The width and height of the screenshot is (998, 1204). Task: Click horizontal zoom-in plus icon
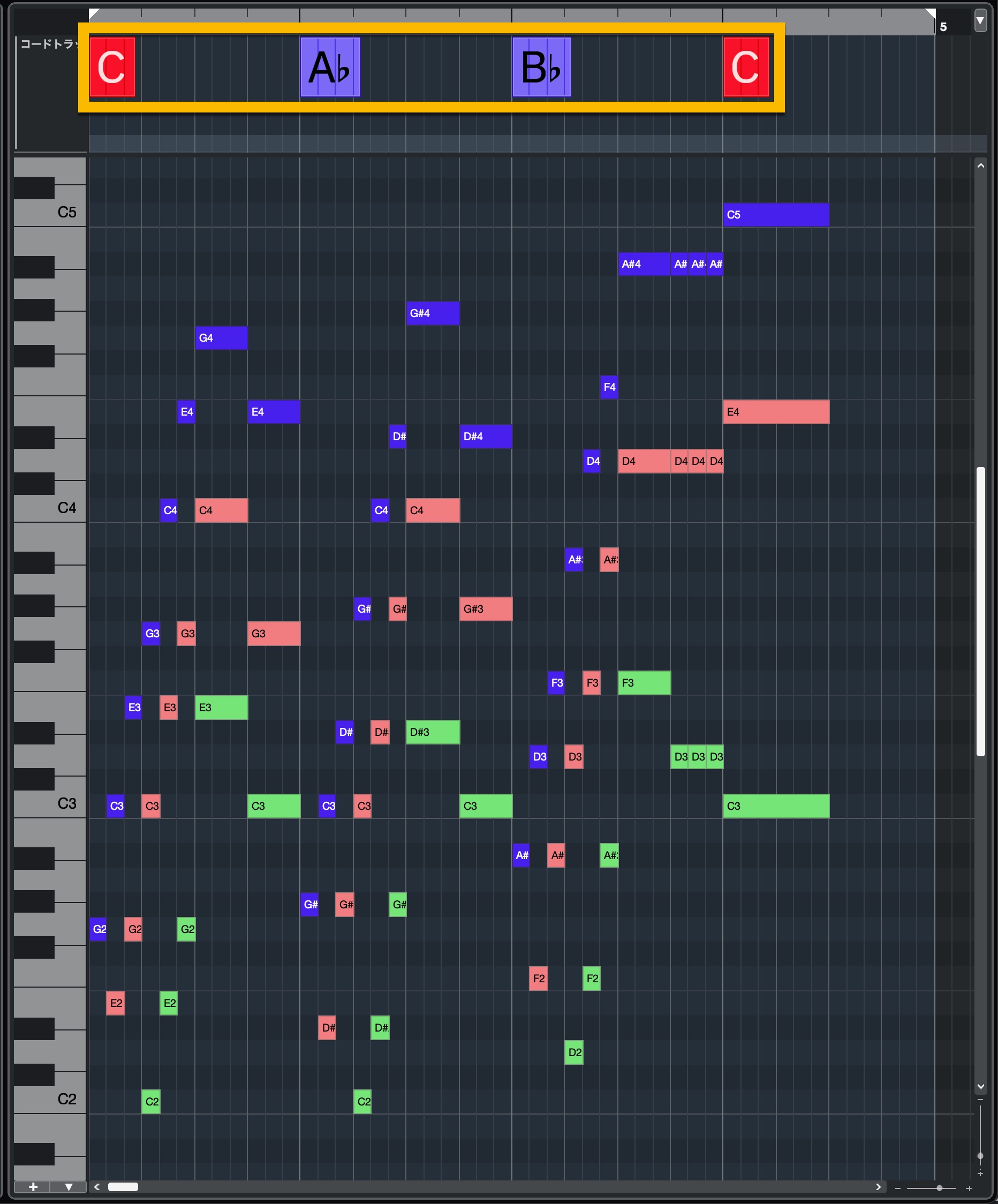coord(969,1188)
